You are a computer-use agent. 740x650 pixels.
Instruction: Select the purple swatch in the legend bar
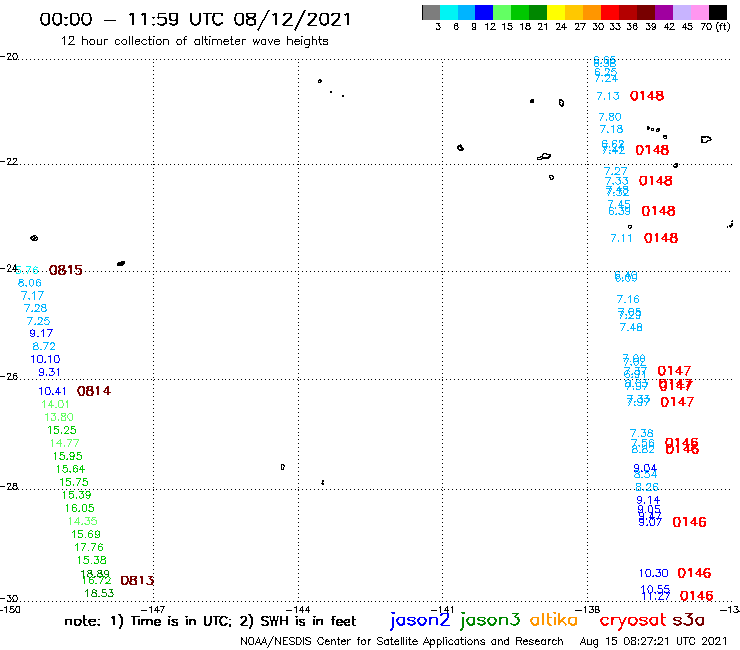tap(664, 12)
